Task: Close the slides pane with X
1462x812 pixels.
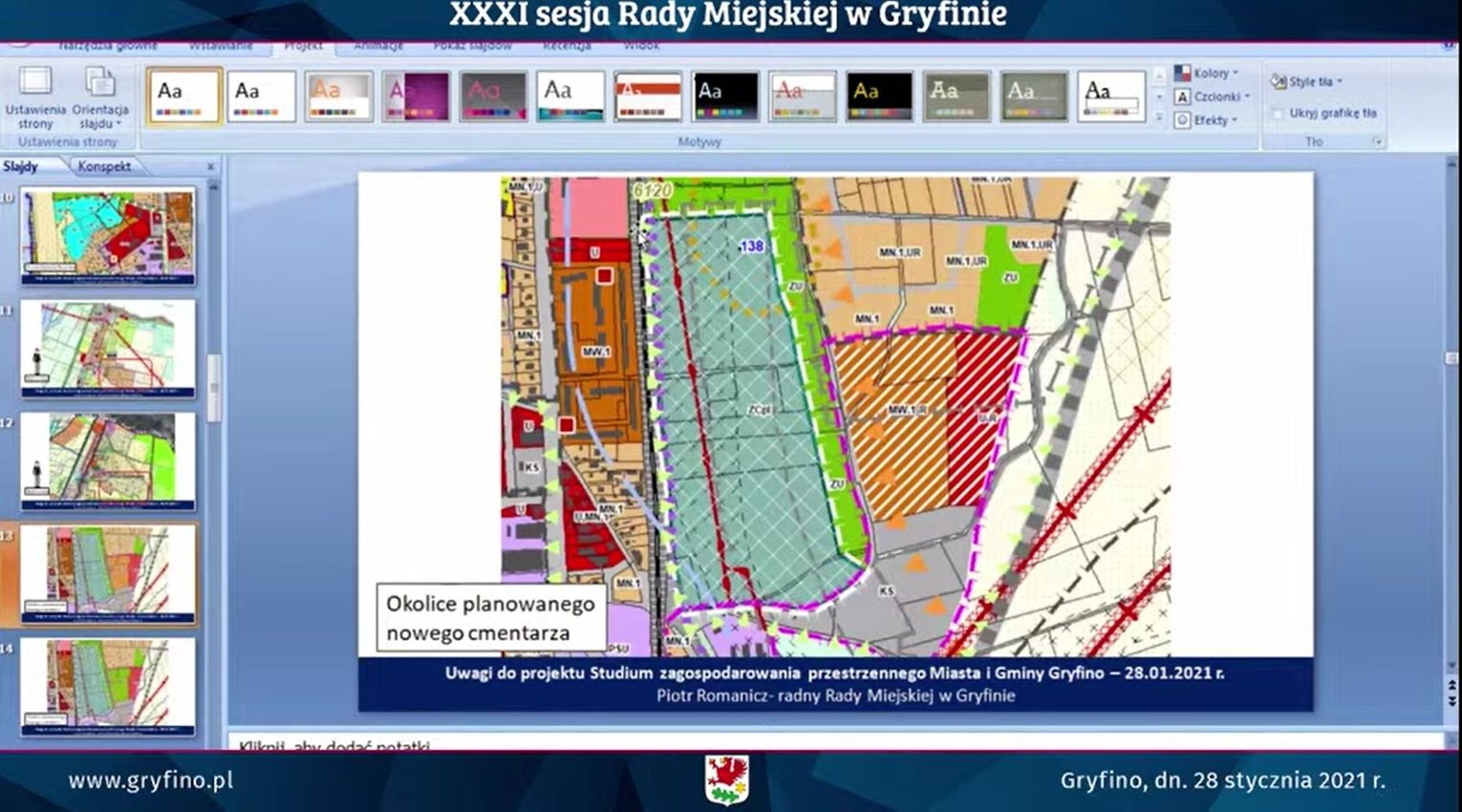Action: pyautogui.click(x=211, y=166)
